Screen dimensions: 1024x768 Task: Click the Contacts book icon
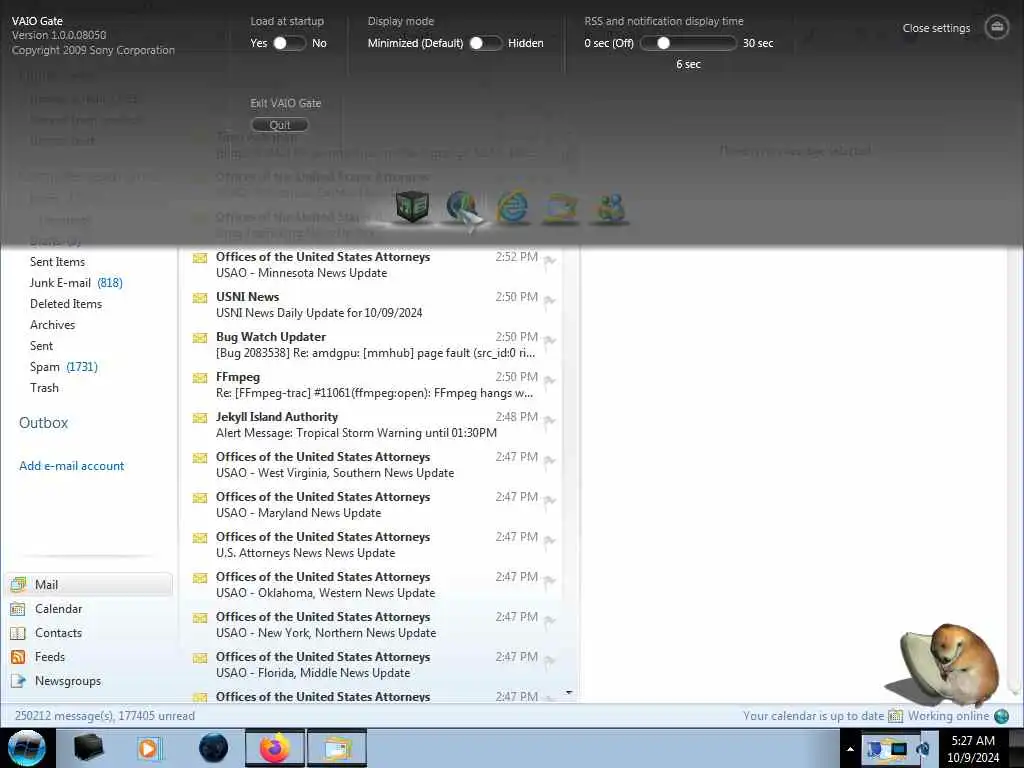click(18, 633)
